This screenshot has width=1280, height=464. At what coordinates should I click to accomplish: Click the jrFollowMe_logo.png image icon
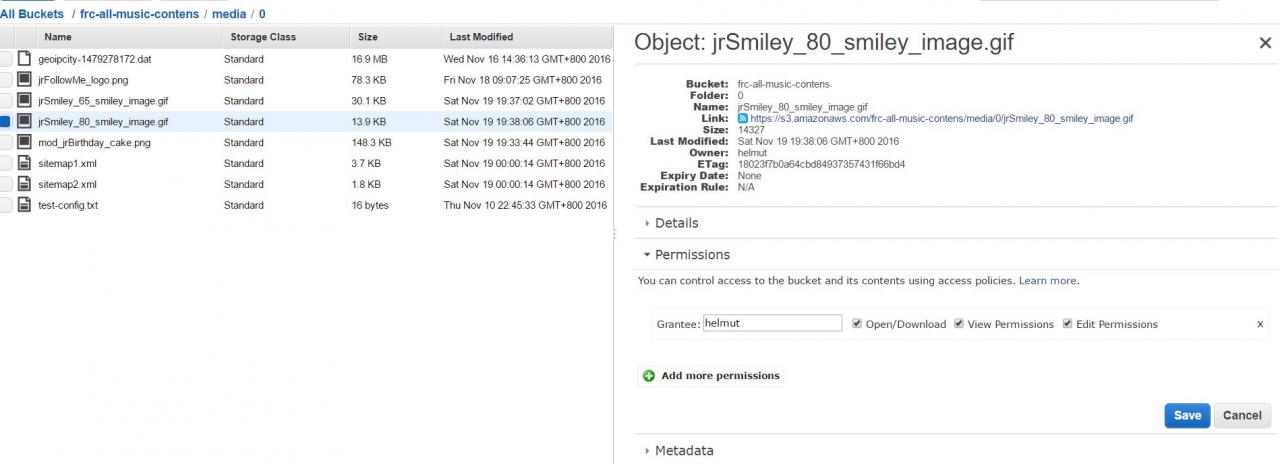click(25, 80)
